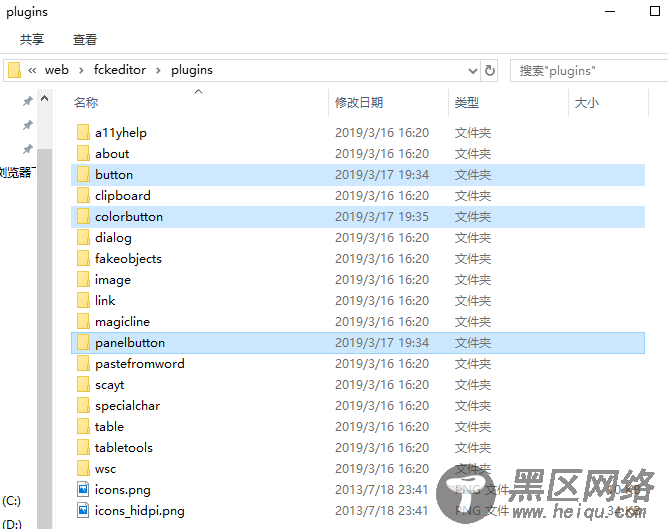Click the magicline folder icon
The width and height of the screenshot is (668, 529).
point(84,322)
